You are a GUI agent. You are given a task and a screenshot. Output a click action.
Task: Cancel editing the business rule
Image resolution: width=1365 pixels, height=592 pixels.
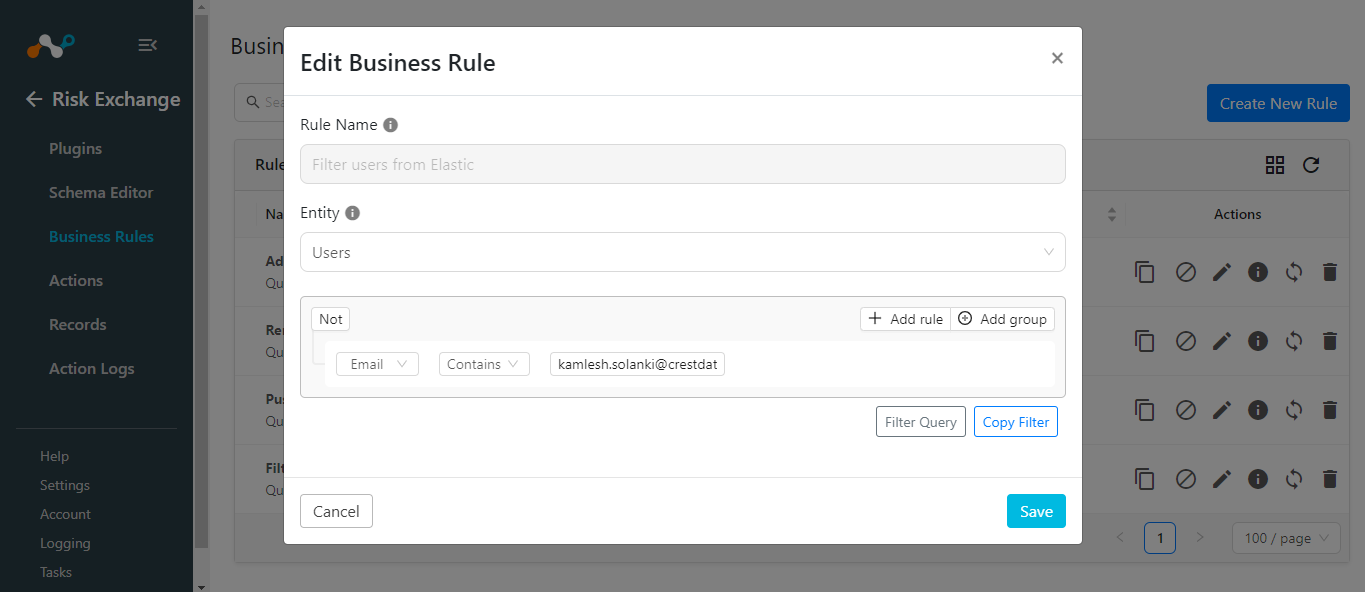tap(336, 511)
